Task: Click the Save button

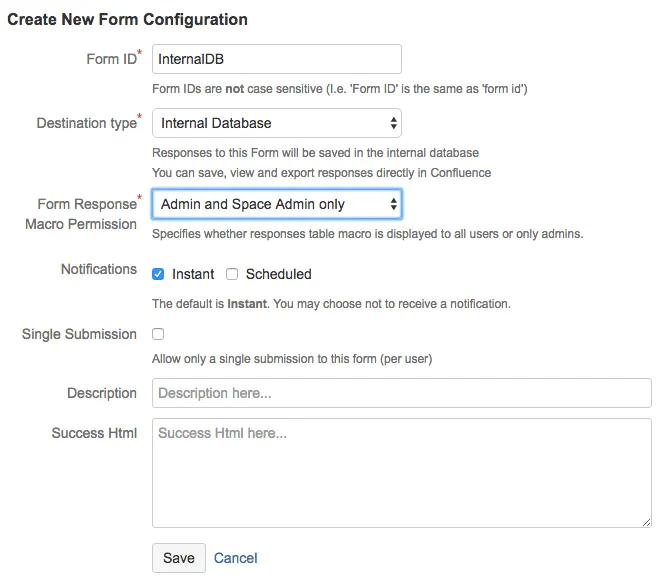Action: tap(179, 558)
